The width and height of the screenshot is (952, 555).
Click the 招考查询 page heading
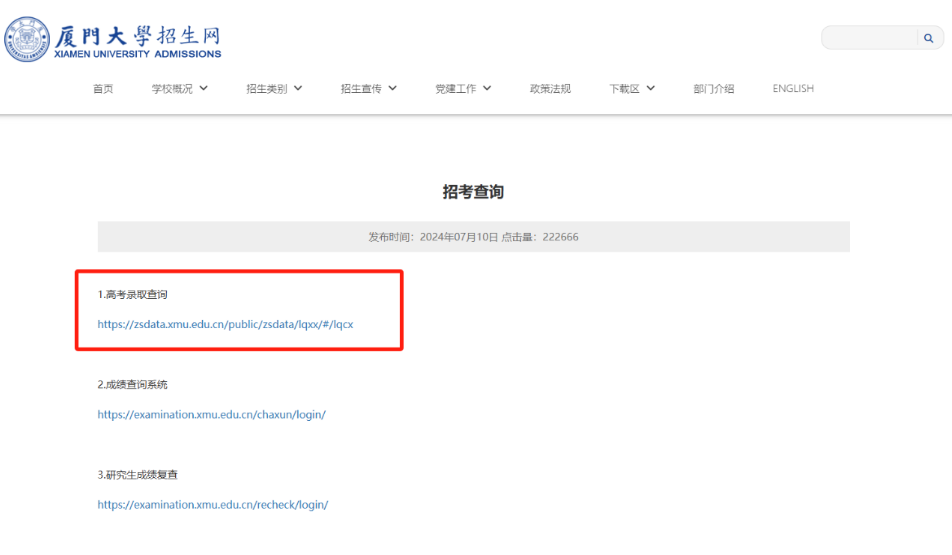[x=473, y=192]
